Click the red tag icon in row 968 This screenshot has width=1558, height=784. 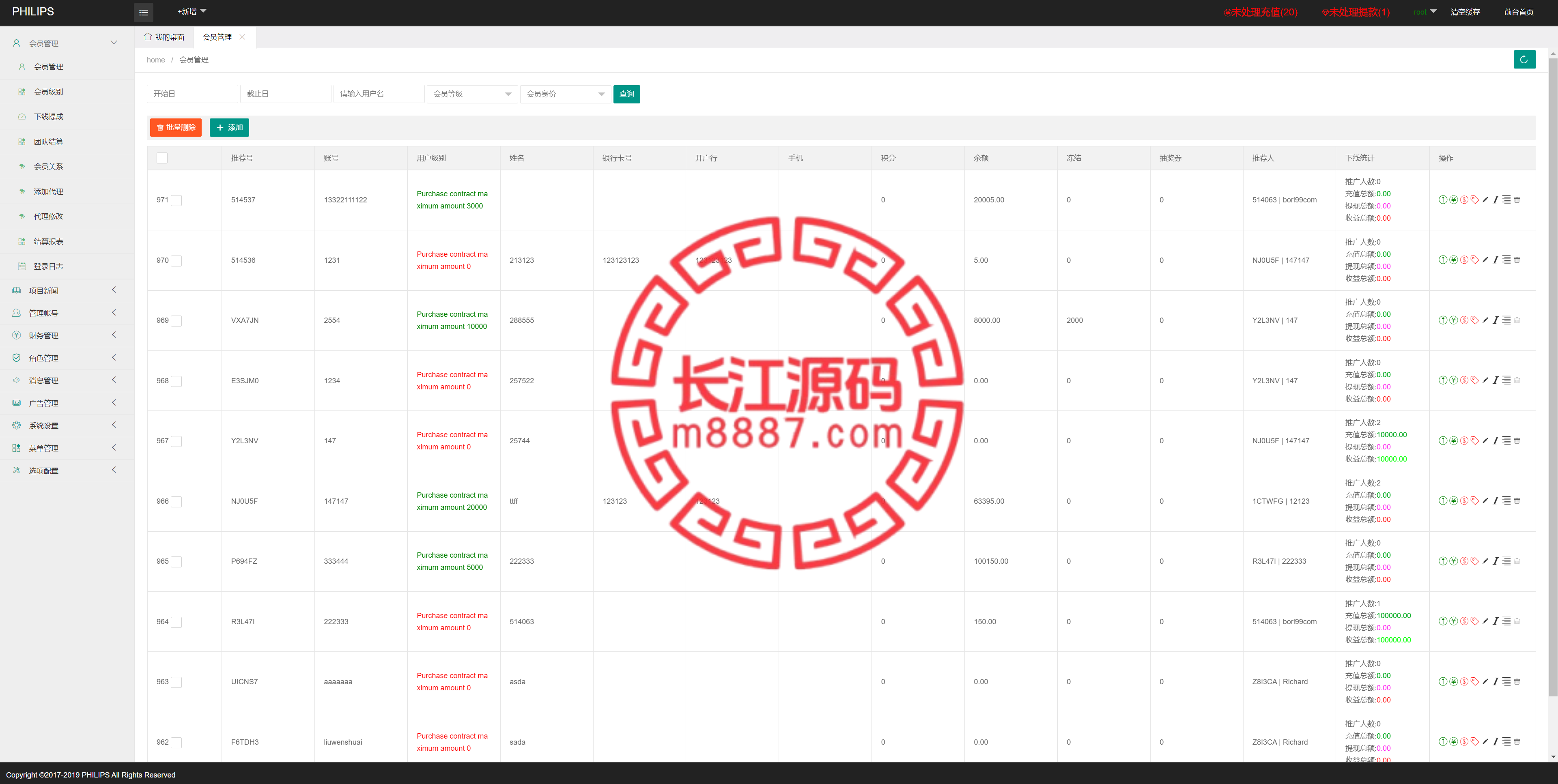[1474, 380]
